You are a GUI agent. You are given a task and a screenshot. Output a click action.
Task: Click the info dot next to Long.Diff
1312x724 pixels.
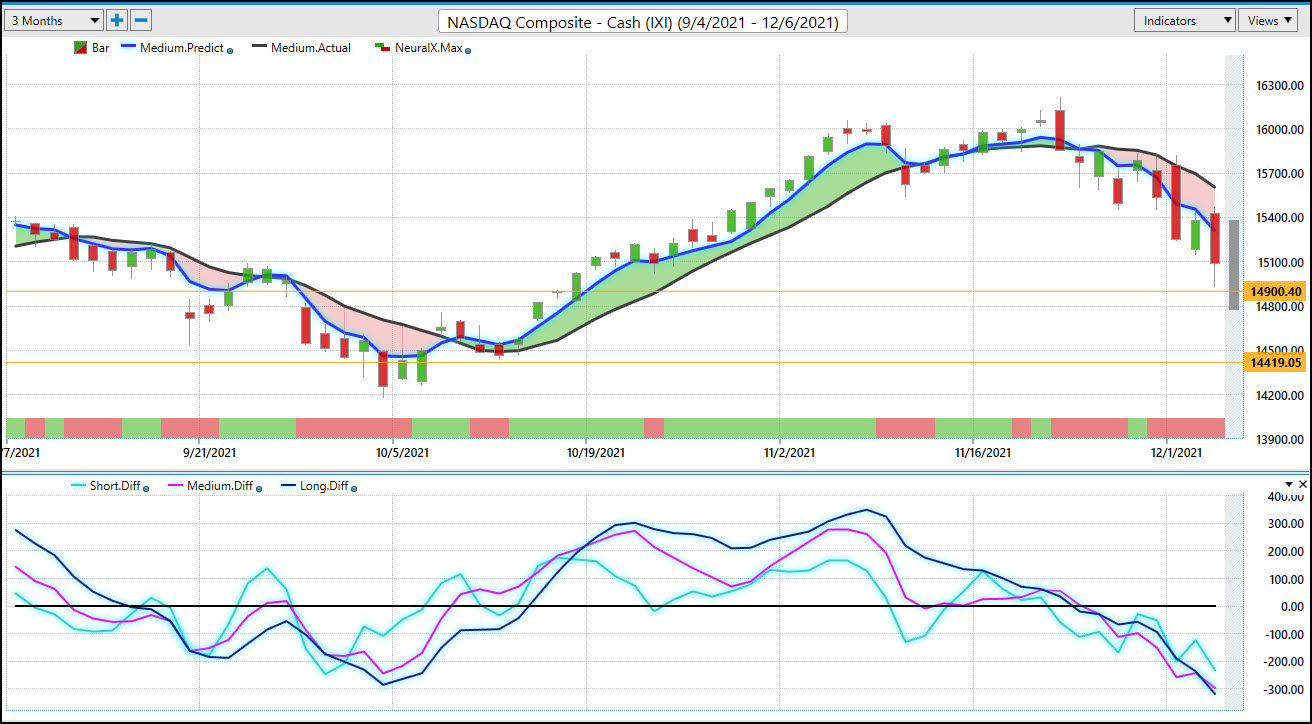[x=354, y=489]
